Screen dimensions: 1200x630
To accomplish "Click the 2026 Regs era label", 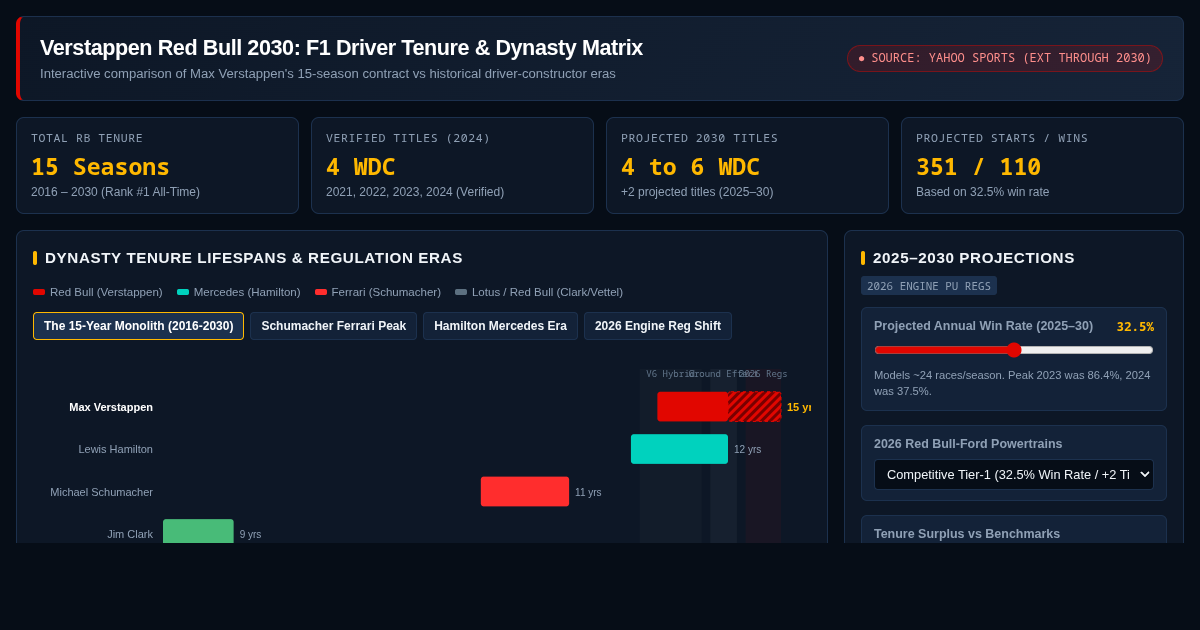I will (763, 374).
